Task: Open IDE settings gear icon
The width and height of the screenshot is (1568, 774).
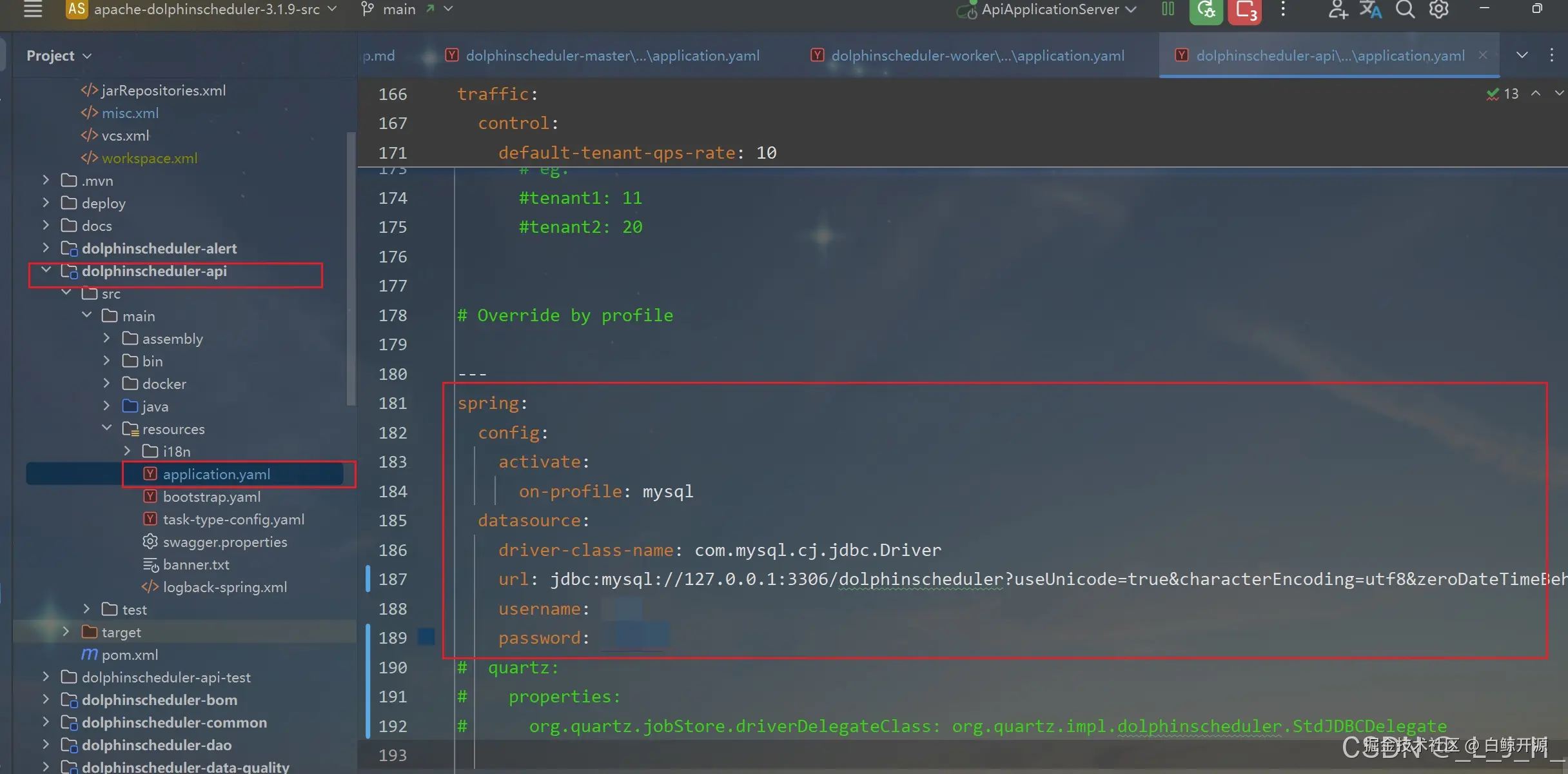Action: [x=1439, y=9]
